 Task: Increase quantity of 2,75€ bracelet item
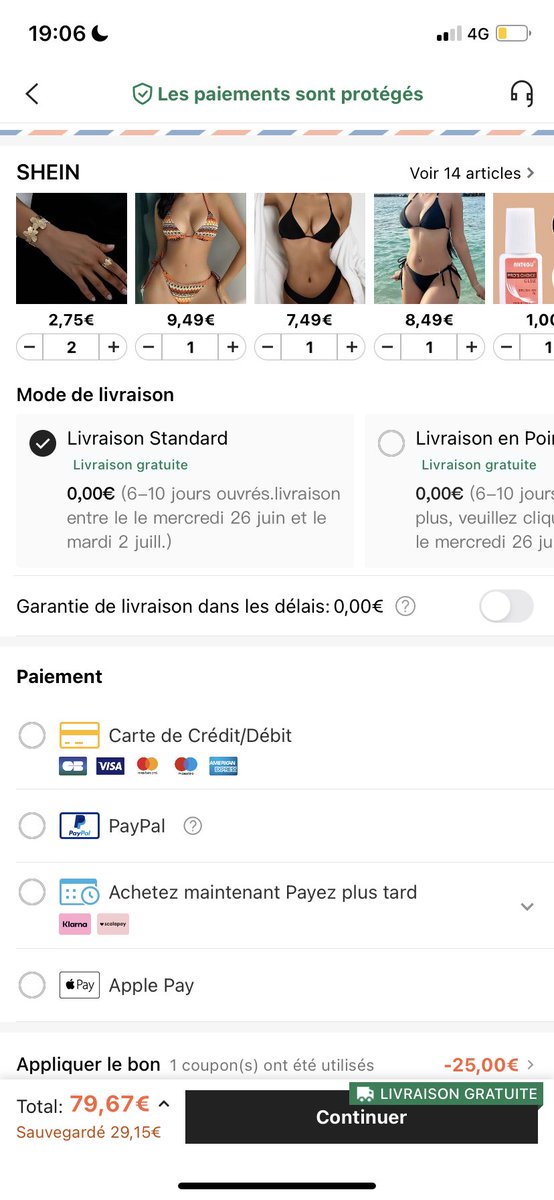pyautogui.click(x=114, y=347)
